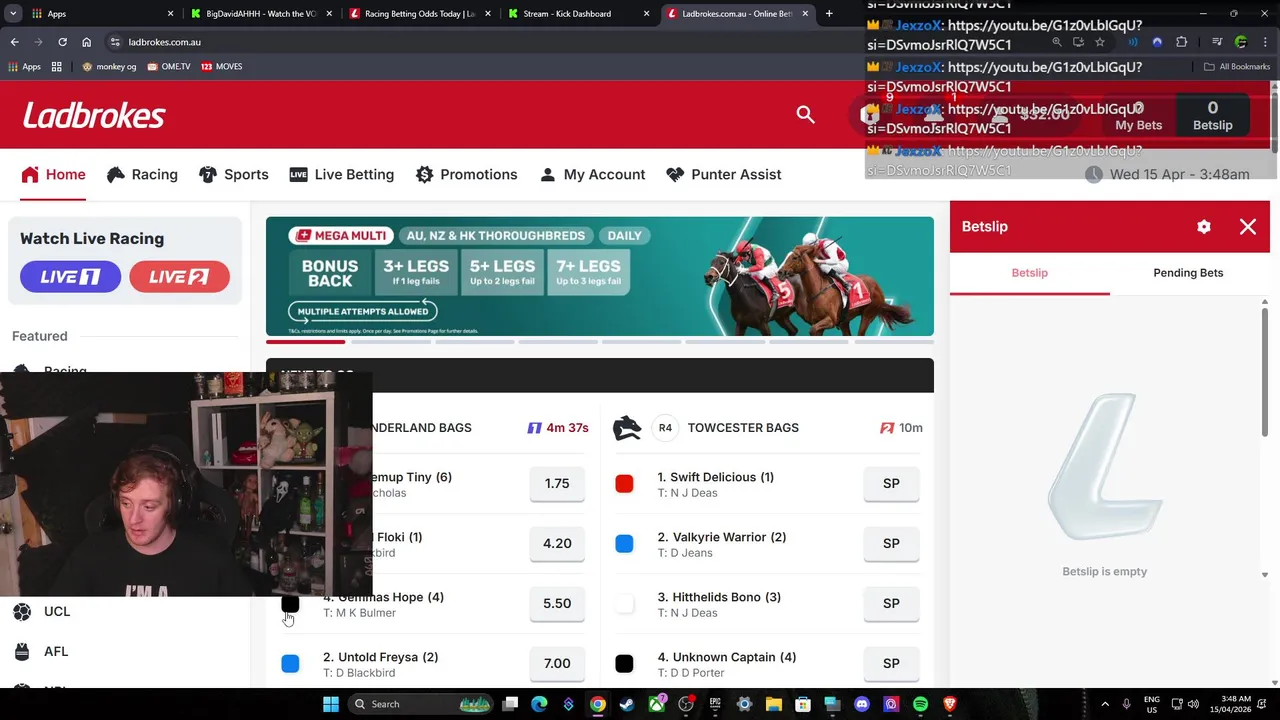Watch Live 1 racing stream
1280x720 pixels.
coord(70,277)
